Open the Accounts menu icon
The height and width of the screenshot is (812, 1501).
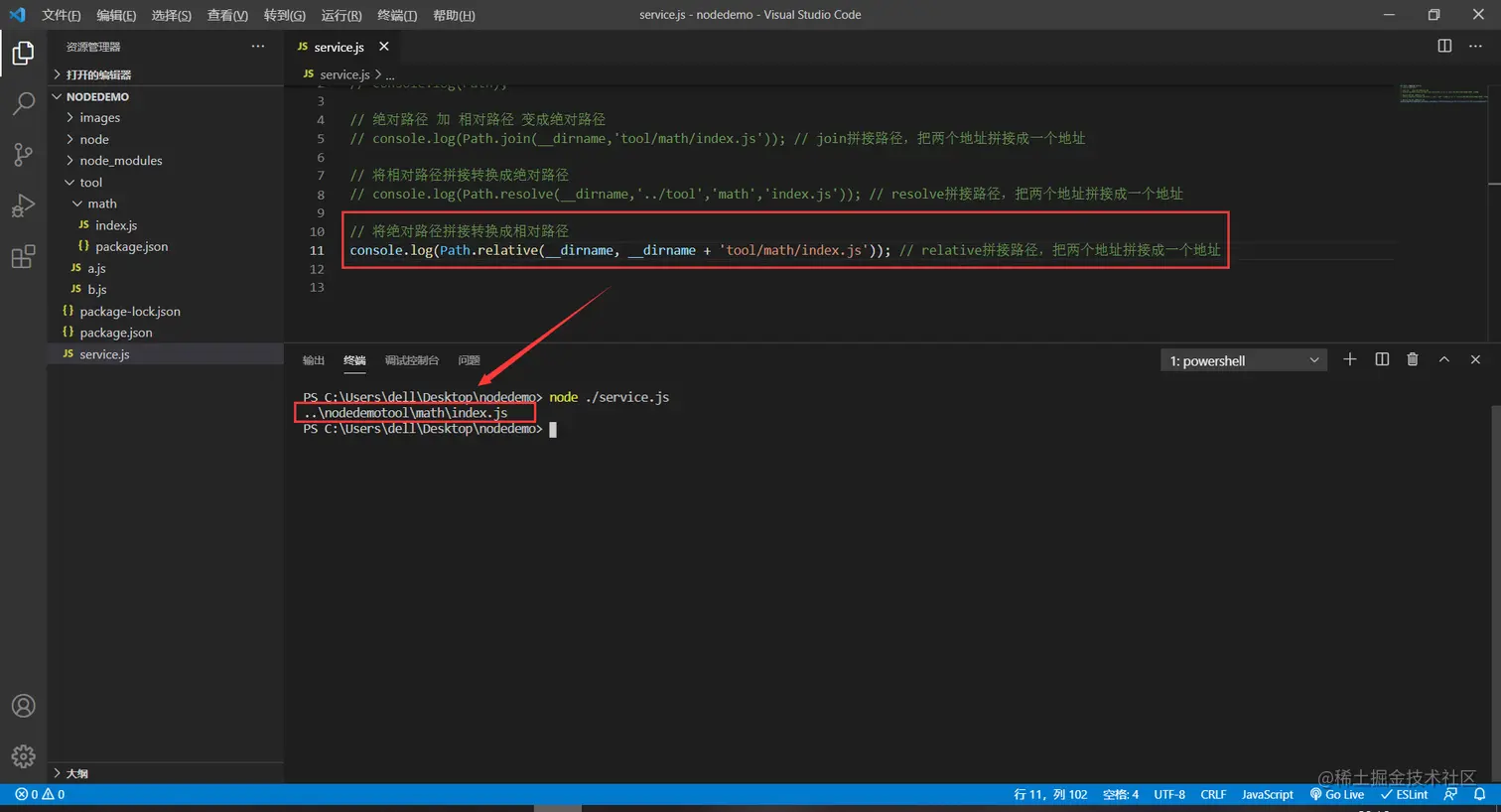(23, 706)
